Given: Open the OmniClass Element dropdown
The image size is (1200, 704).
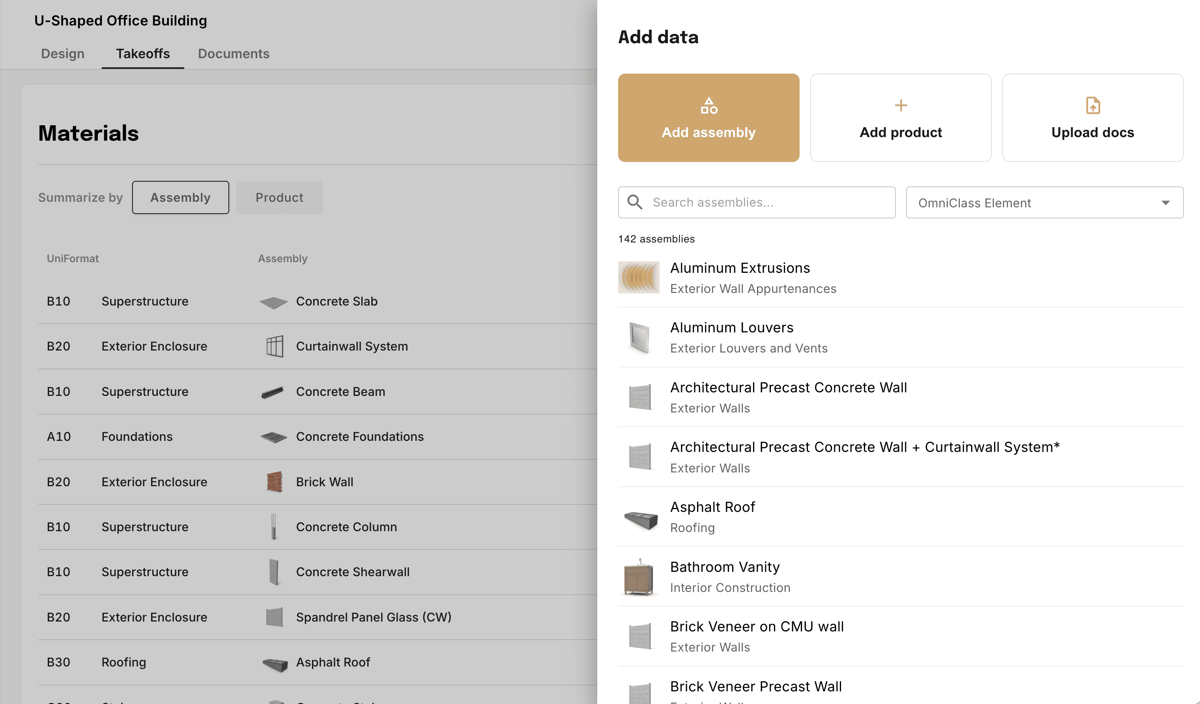Looking at the screenshot, I should pos(1044,202).
